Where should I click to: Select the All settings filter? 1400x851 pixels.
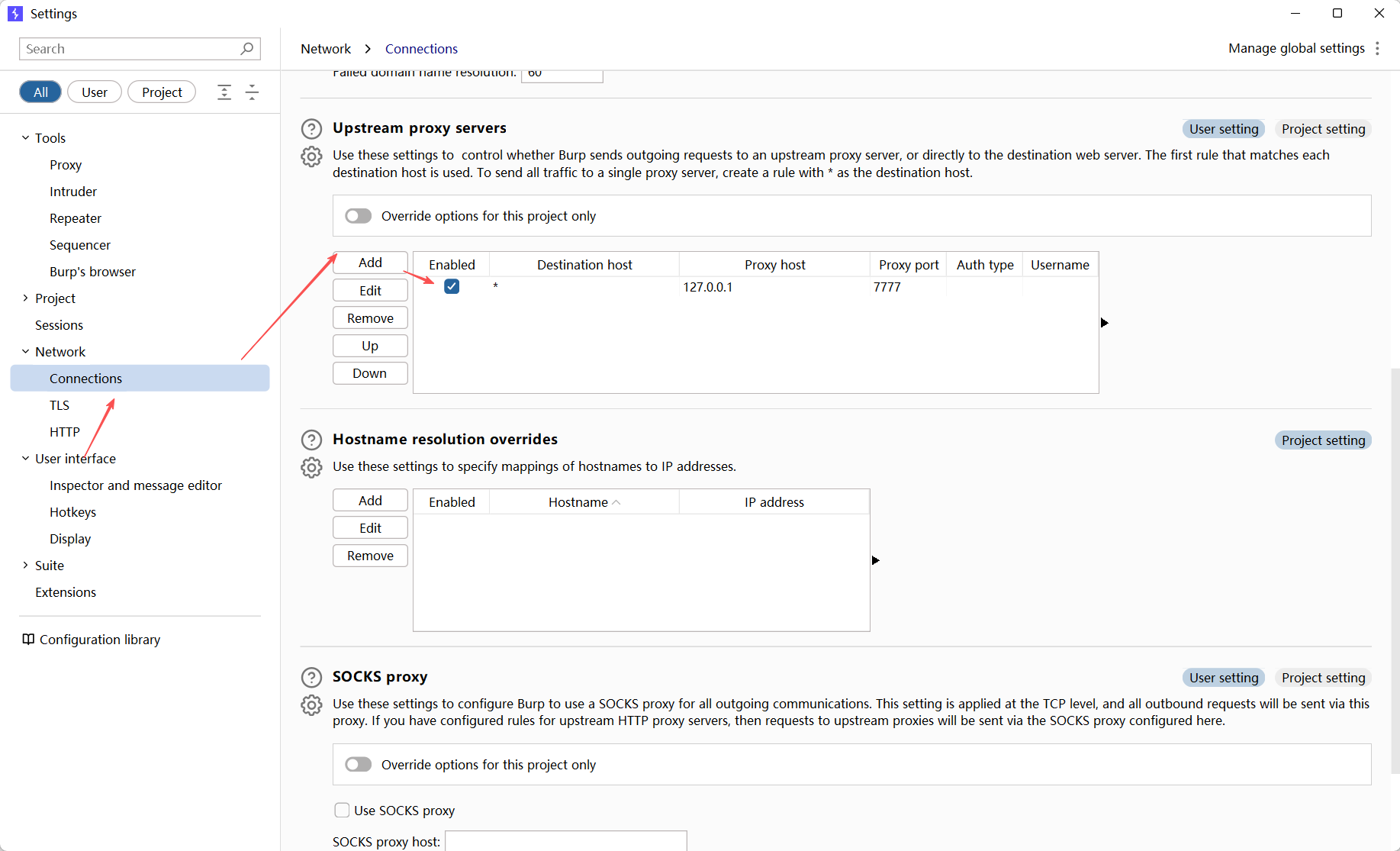pos(40,92)
